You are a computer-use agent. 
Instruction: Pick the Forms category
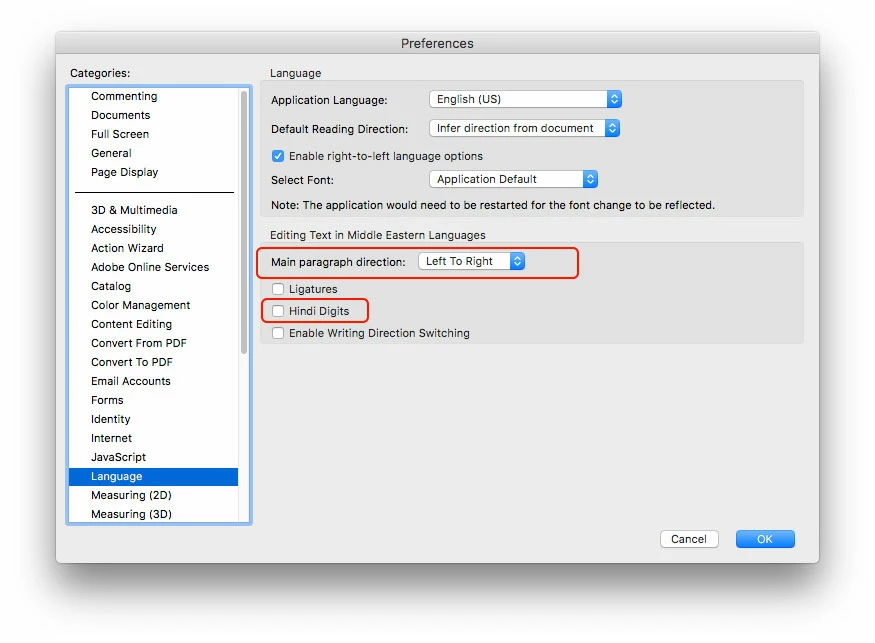153,400
